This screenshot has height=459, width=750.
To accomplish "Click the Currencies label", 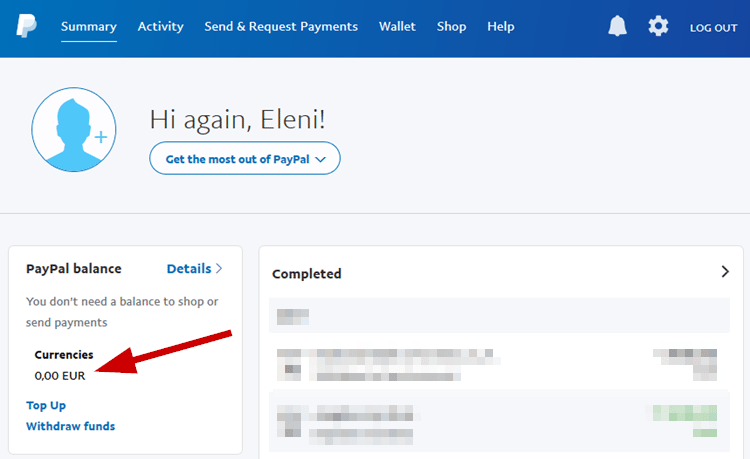I will pos(64,355).
